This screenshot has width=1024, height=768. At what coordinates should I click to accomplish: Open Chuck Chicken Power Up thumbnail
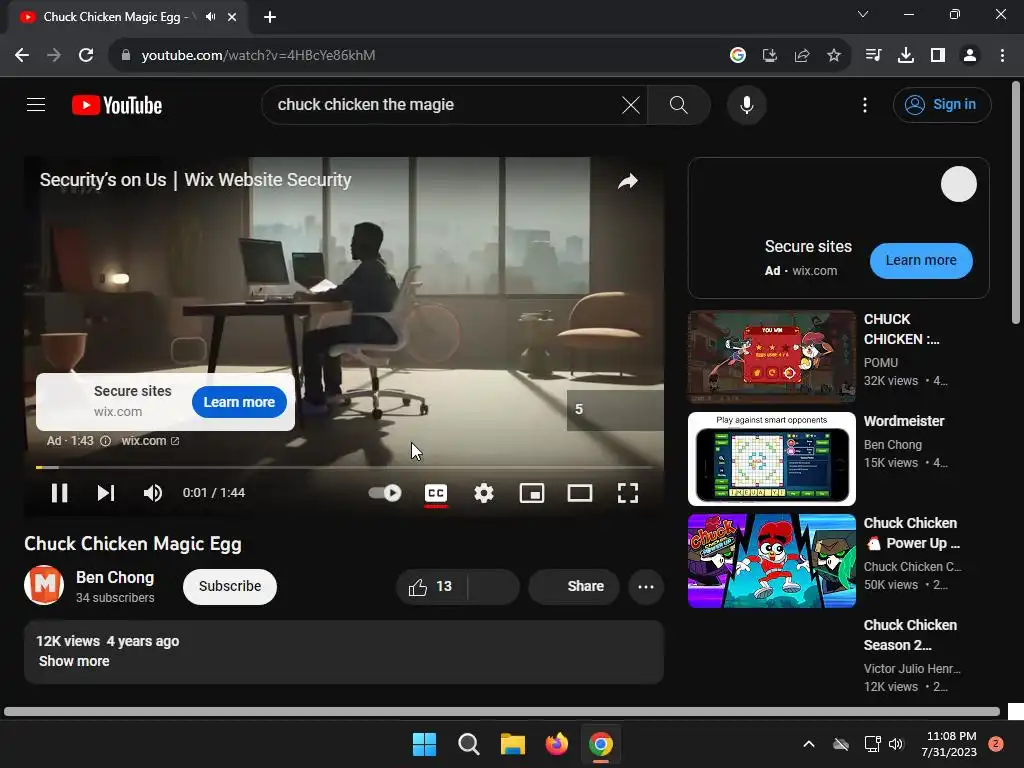[771, 560]
